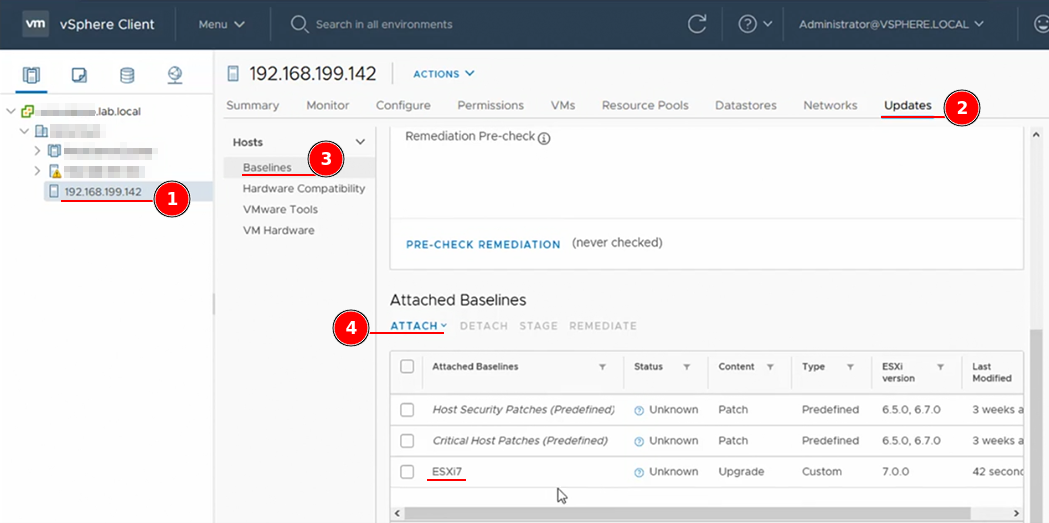Filter the Type column
The width and height of the screenshot is (1049, 523).
[850, 367]
